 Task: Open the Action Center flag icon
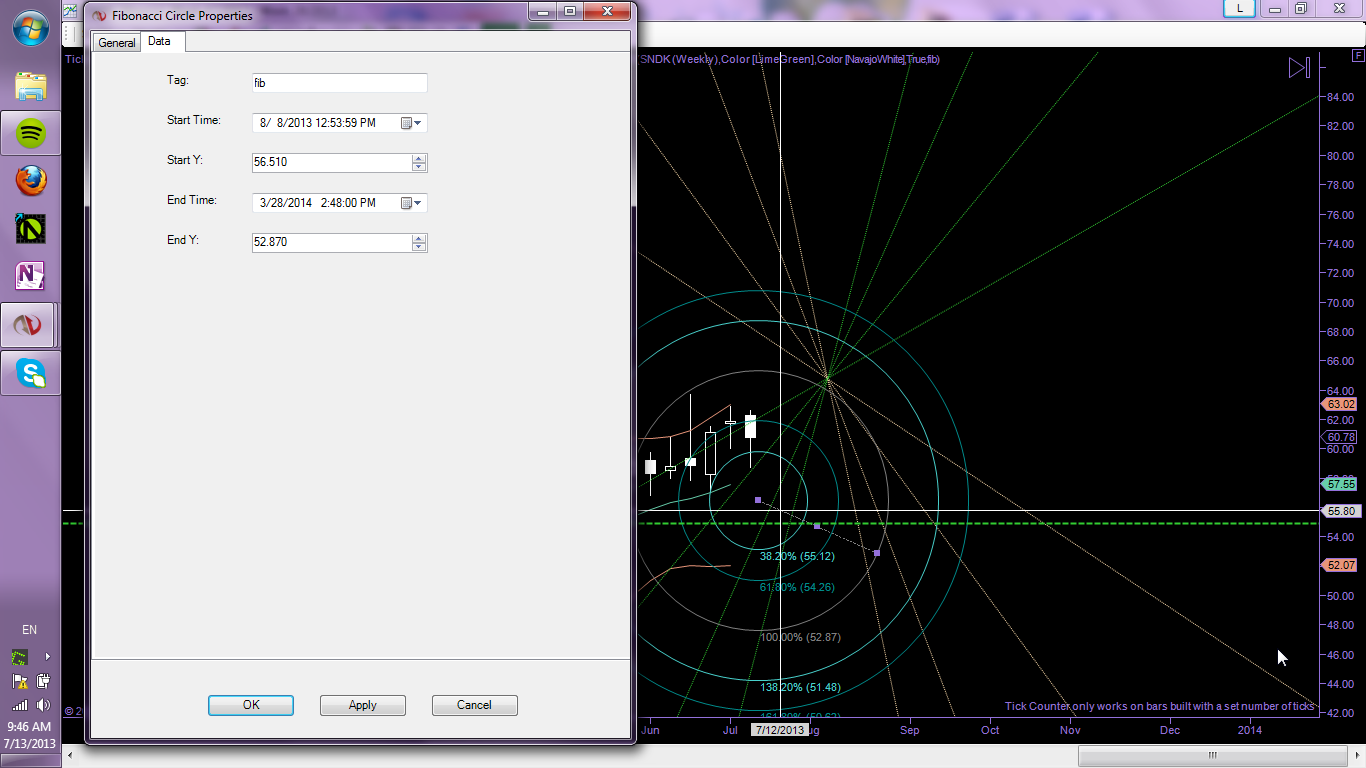point(20,681)
